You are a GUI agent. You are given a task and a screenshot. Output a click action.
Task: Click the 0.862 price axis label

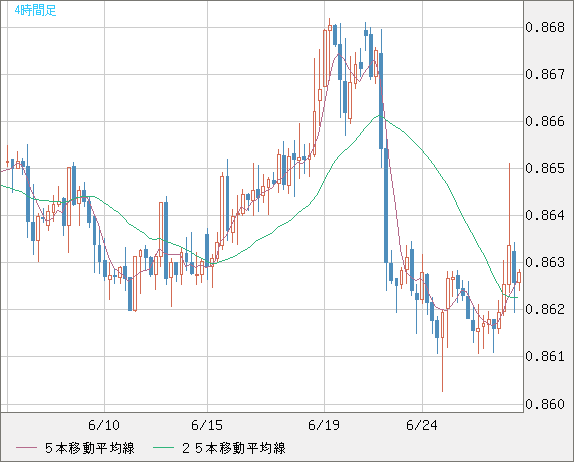[545, 309]
